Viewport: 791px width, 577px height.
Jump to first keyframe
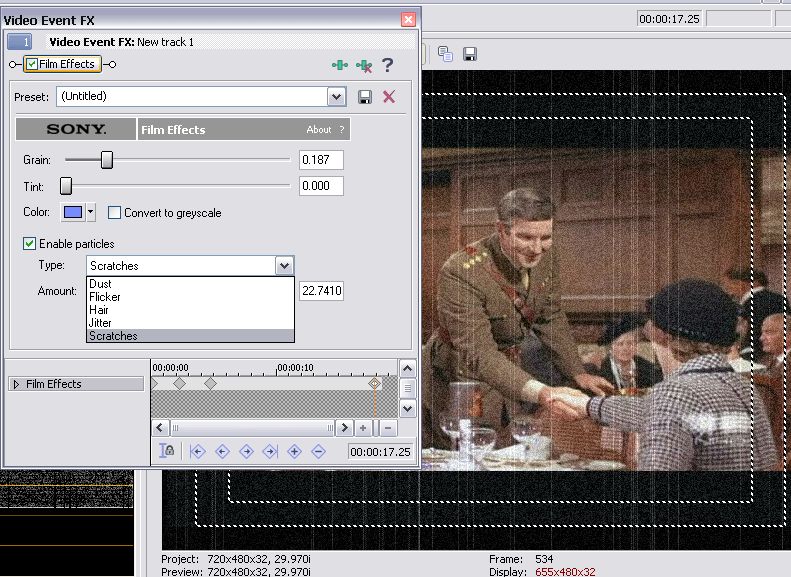tap(198, 451)
